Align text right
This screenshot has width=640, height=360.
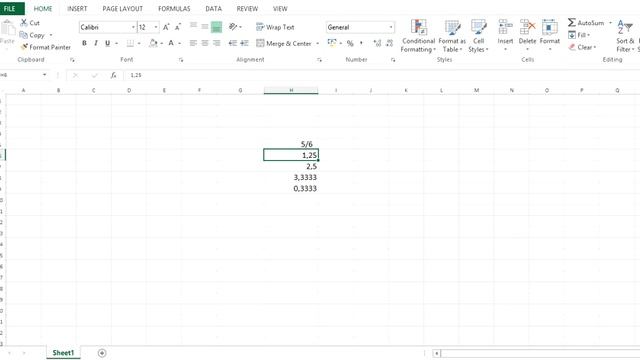click(x=216, y=43)
